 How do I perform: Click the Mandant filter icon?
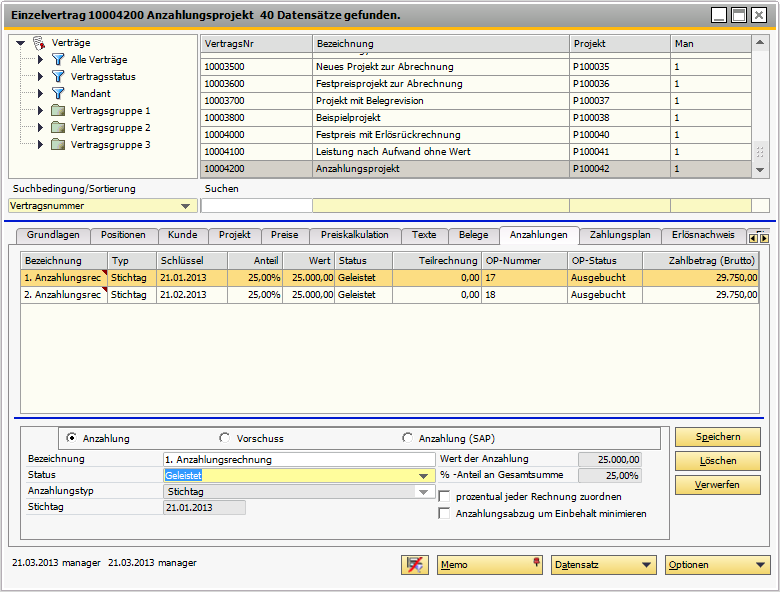57,94
